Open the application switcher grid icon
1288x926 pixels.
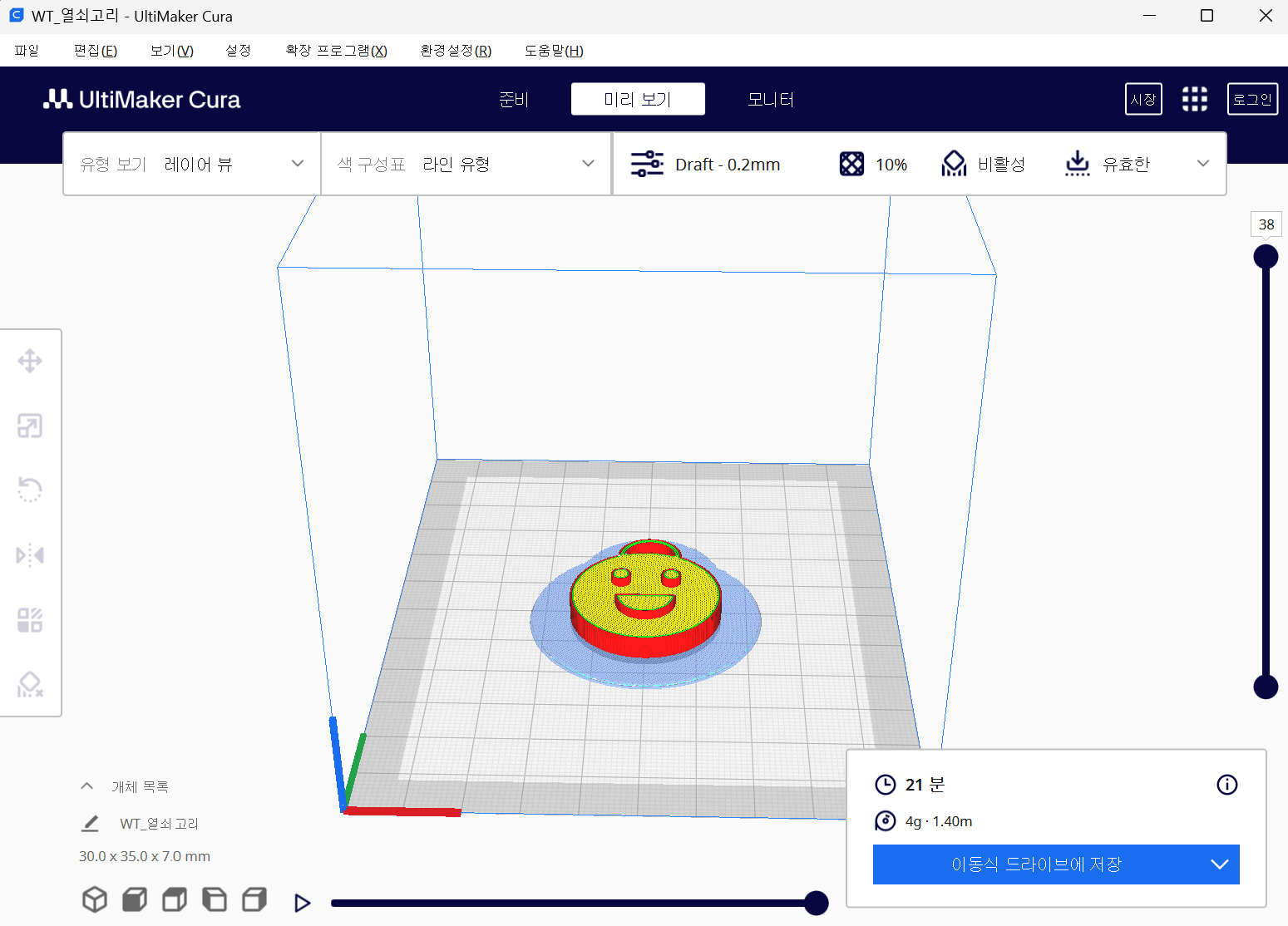[x=1195, y=99]
